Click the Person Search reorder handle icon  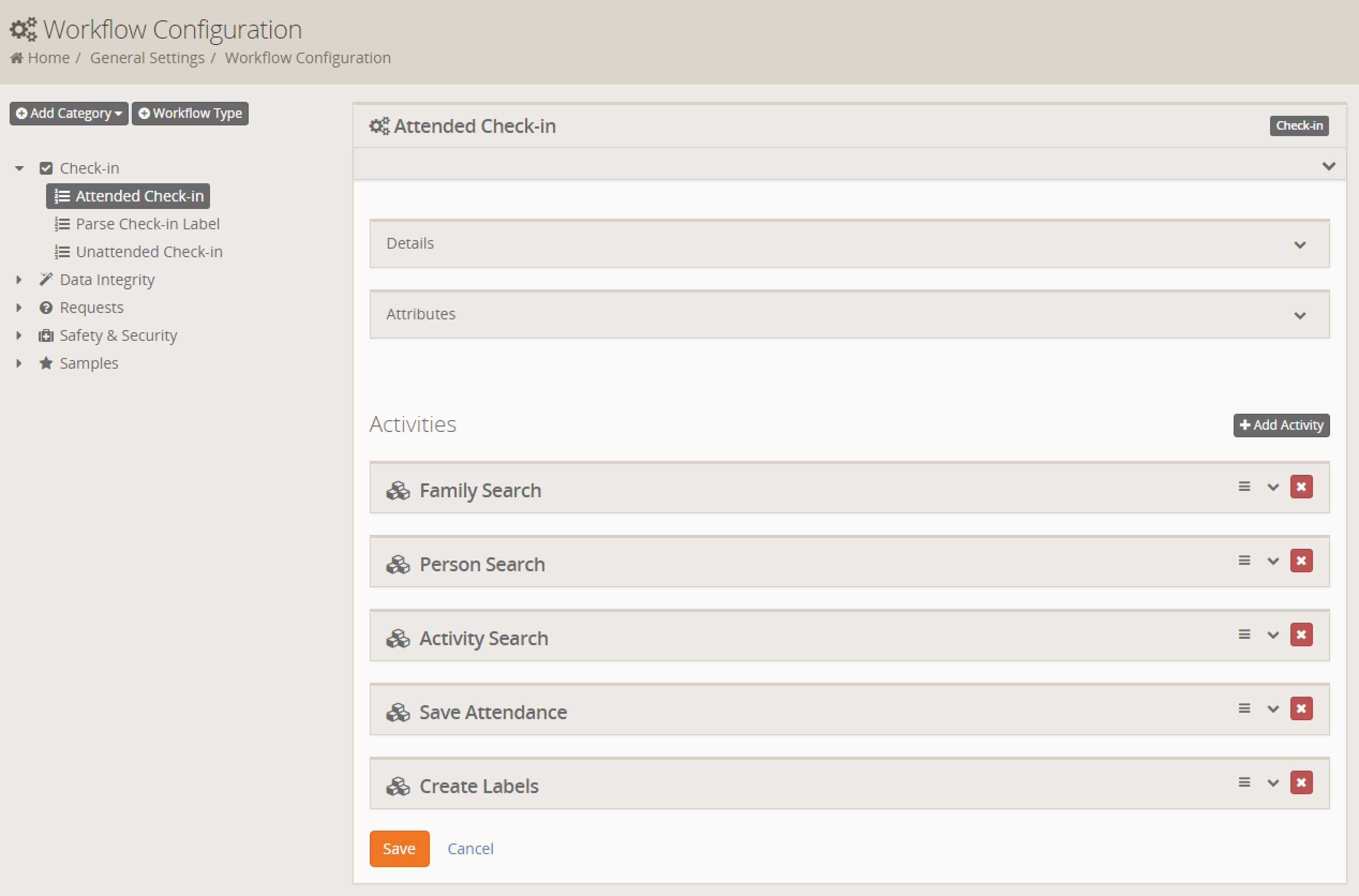click(x=1244, y=561)
